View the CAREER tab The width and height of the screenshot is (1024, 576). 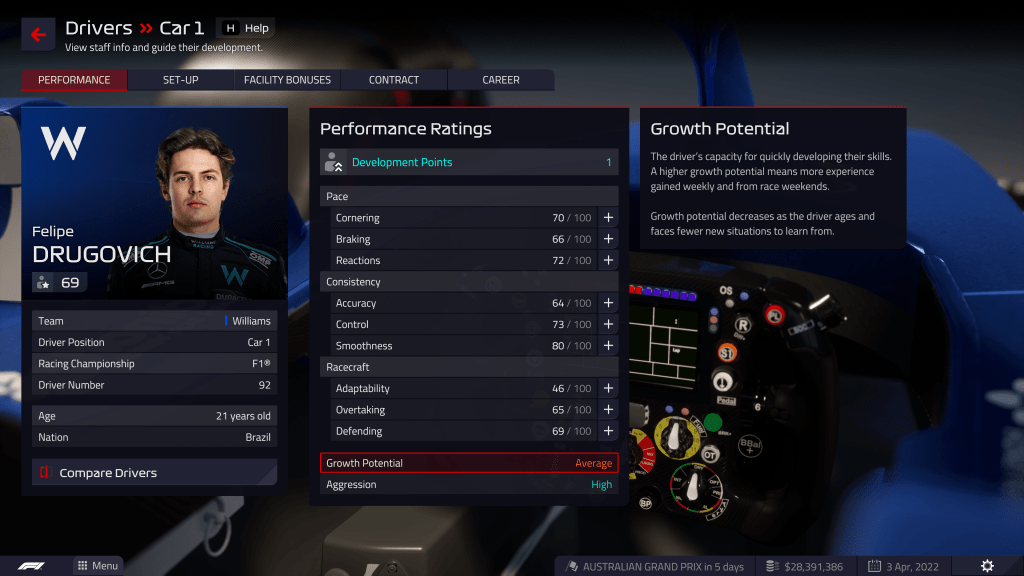[501, 80]
